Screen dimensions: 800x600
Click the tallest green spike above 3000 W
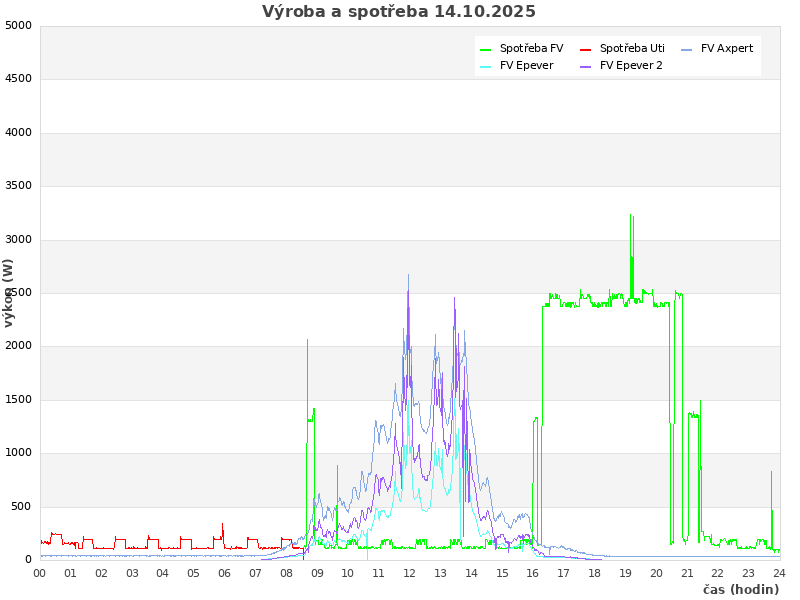coord(630,216)
